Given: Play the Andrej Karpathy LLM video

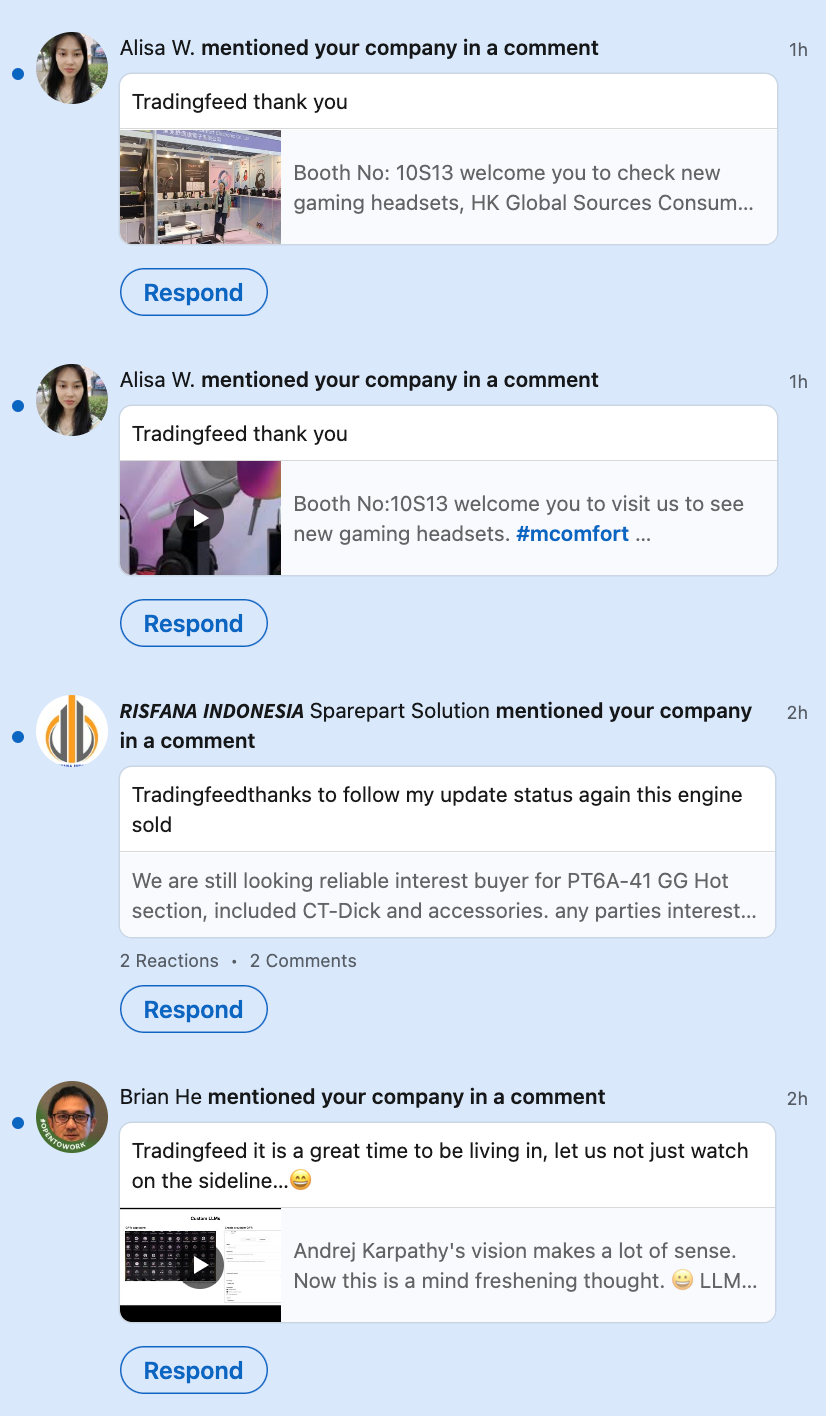Looking at the screenshot, I should 201,1265.
